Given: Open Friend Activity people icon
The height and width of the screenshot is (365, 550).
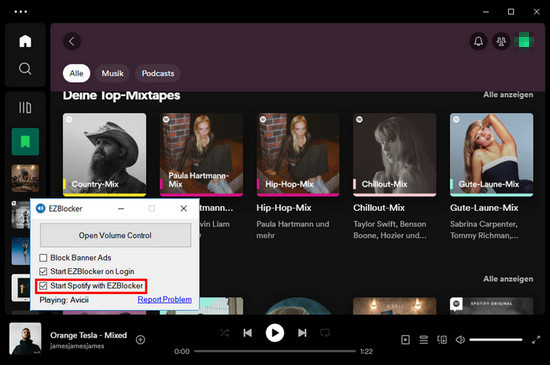Looking at the screenshot, I should [501, 41].
